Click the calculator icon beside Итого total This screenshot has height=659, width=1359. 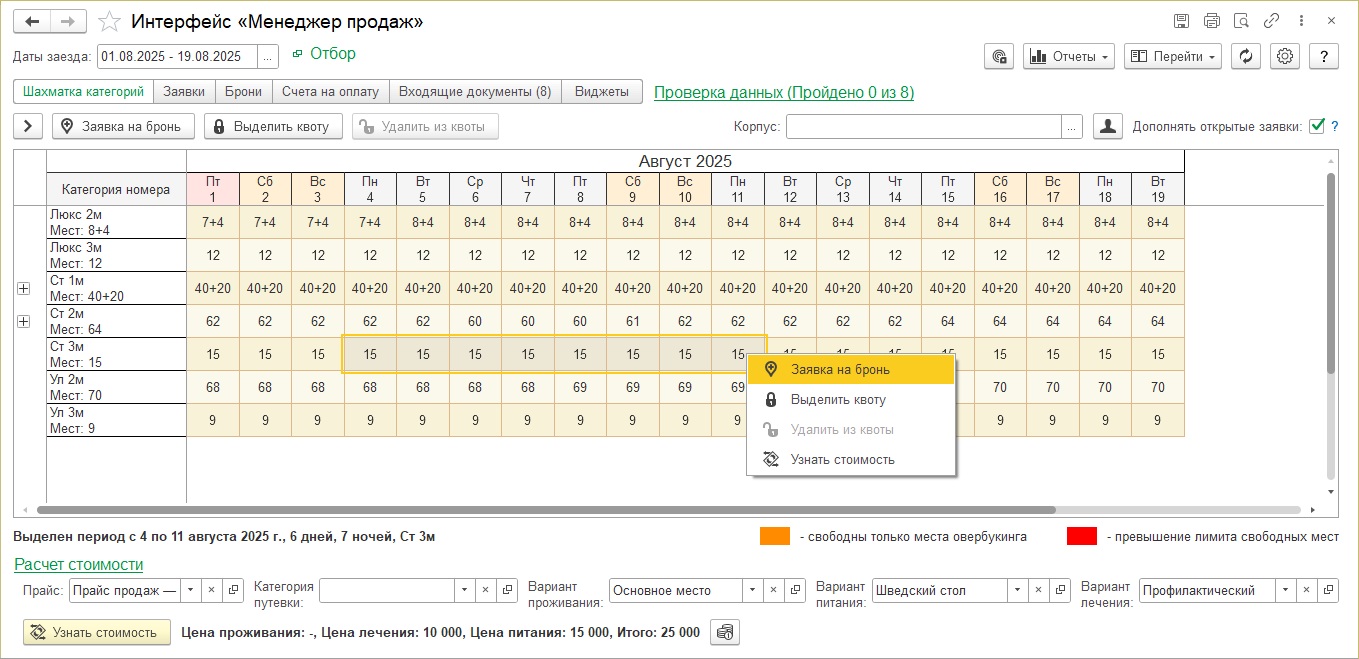(725, 632)
